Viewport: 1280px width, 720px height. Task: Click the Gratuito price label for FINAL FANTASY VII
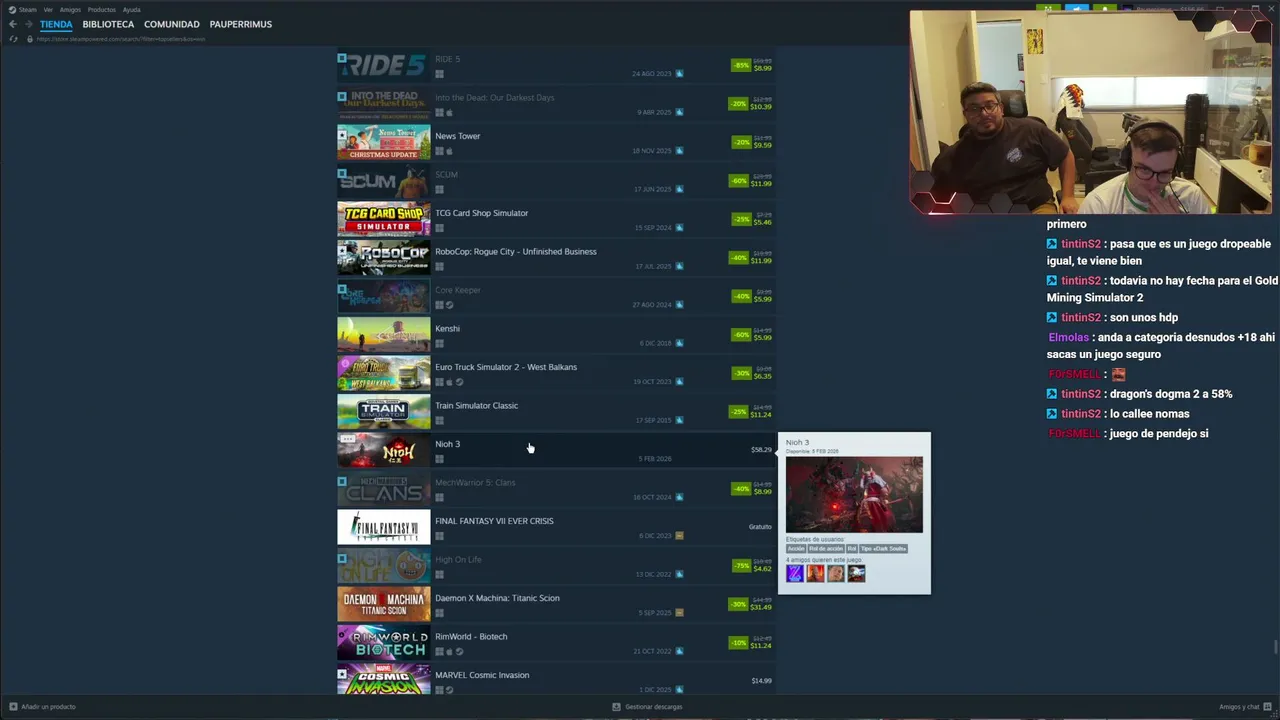point(760,527)
